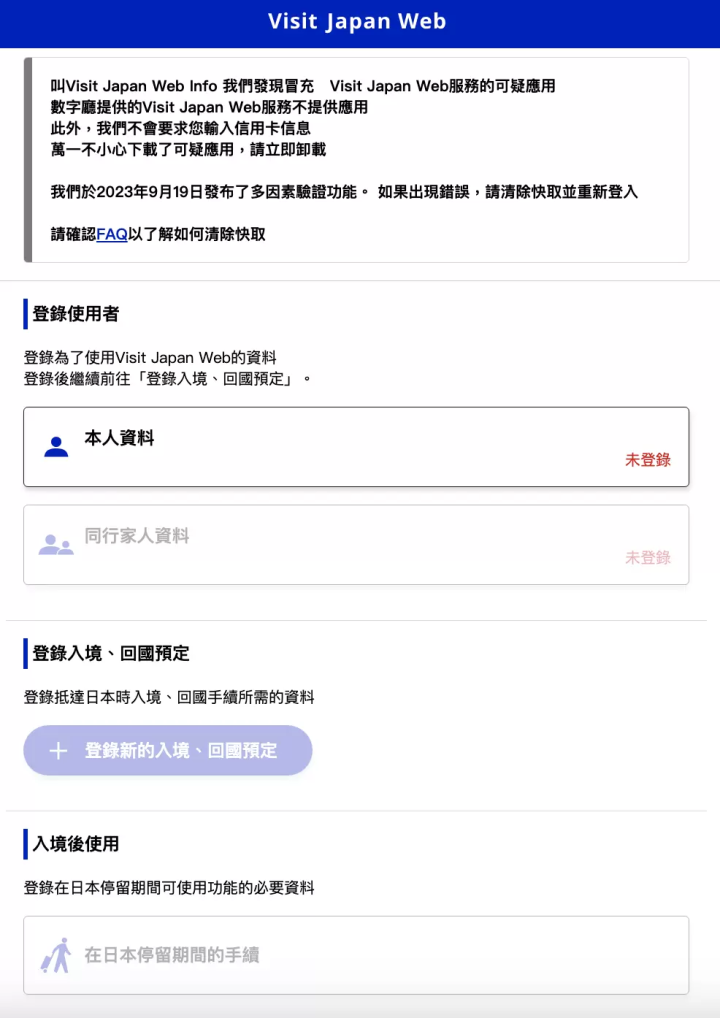
Task: Select the 同行家人資料 card
Action: pyautogui.click(x=356, y=545)
